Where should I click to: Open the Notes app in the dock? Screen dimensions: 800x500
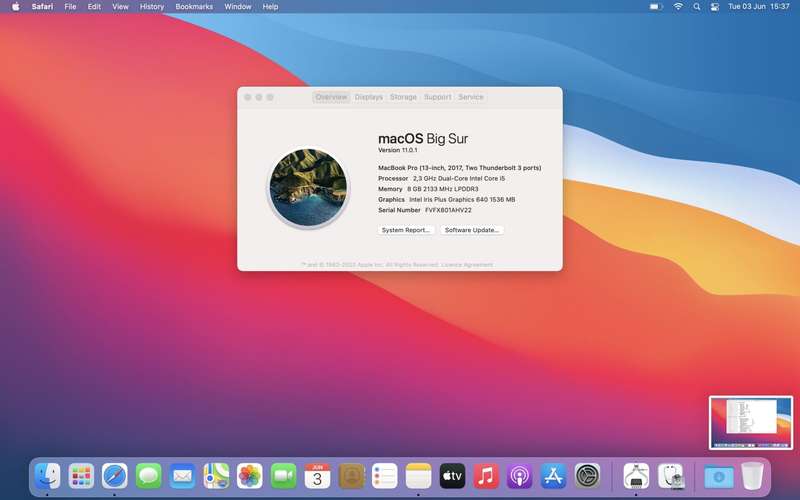[x=418, y=476]
